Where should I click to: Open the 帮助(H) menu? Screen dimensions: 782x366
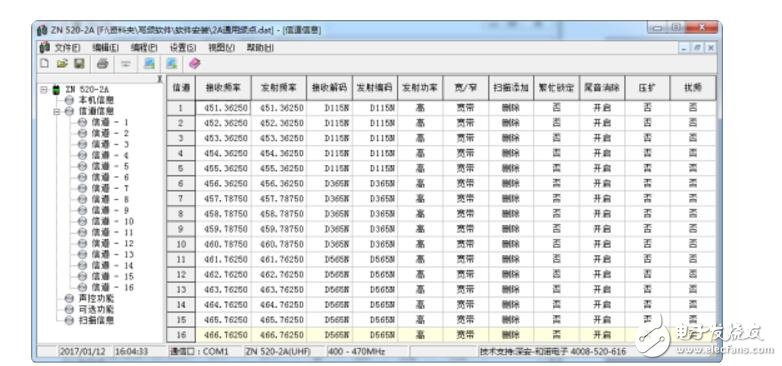click(260, 48)
